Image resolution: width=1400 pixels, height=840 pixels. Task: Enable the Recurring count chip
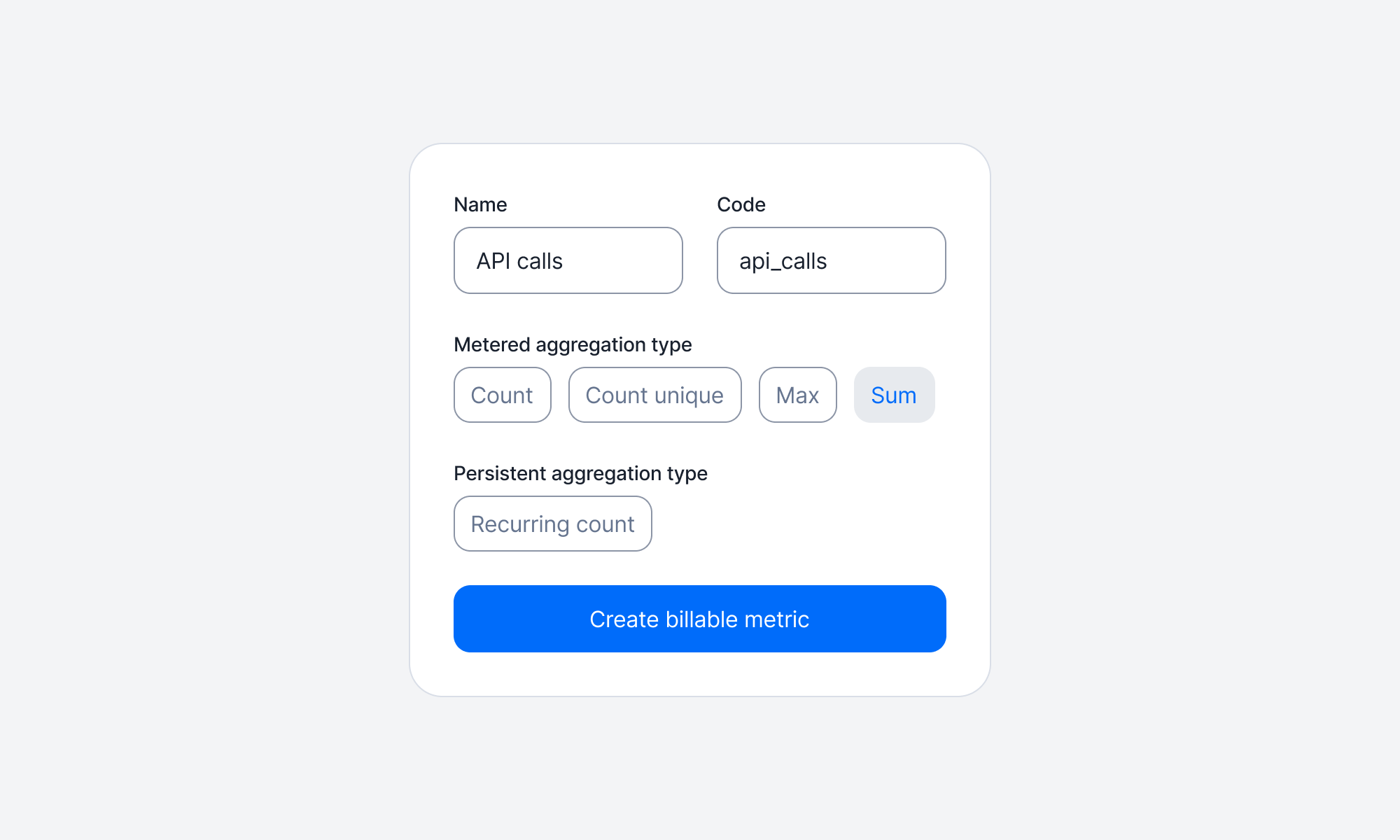[552, 524]
